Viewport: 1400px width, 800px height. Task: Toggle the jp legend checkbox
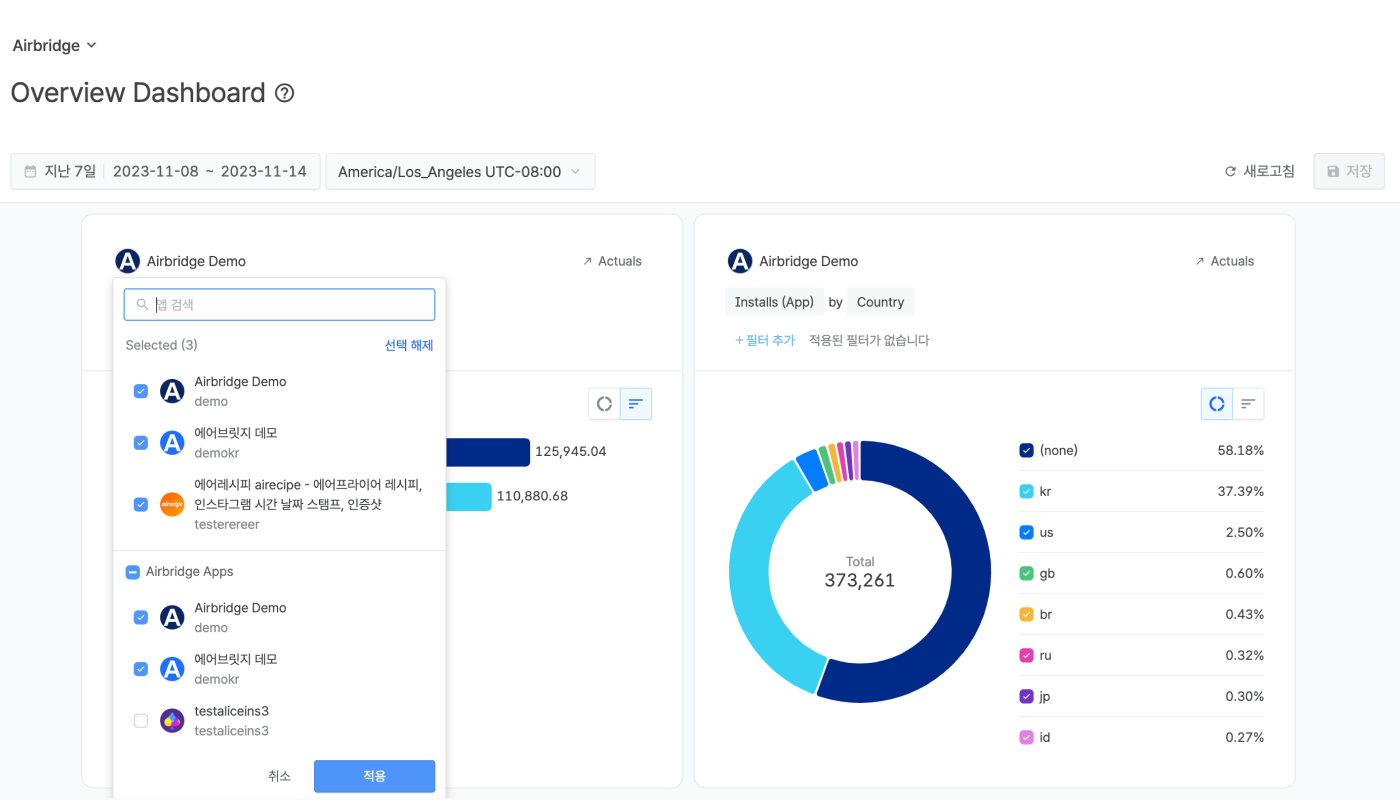click(1026, 696)
